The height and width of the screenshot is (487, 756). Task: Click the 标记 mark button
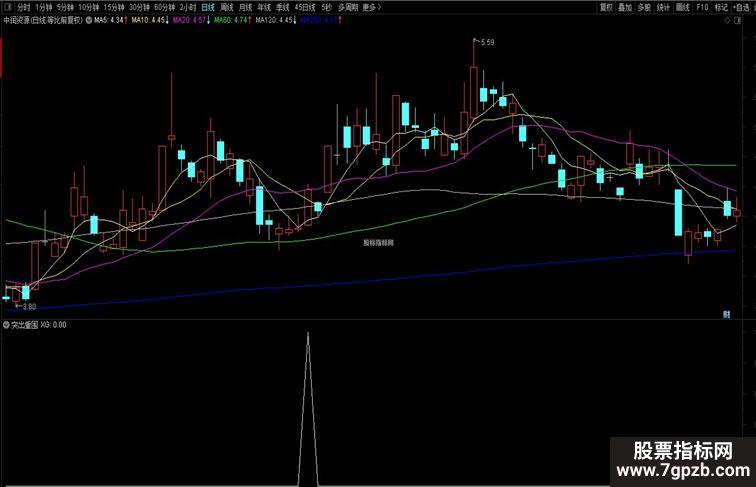tap(721, 7)
